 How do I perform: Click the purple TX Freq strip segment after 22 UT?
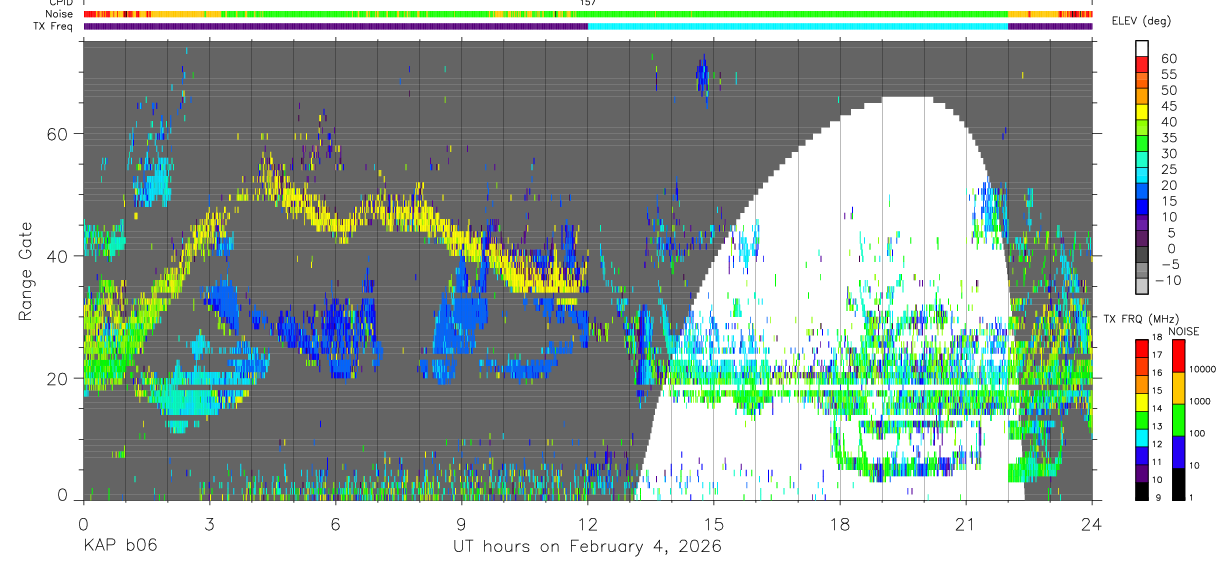coord(1050,26)
